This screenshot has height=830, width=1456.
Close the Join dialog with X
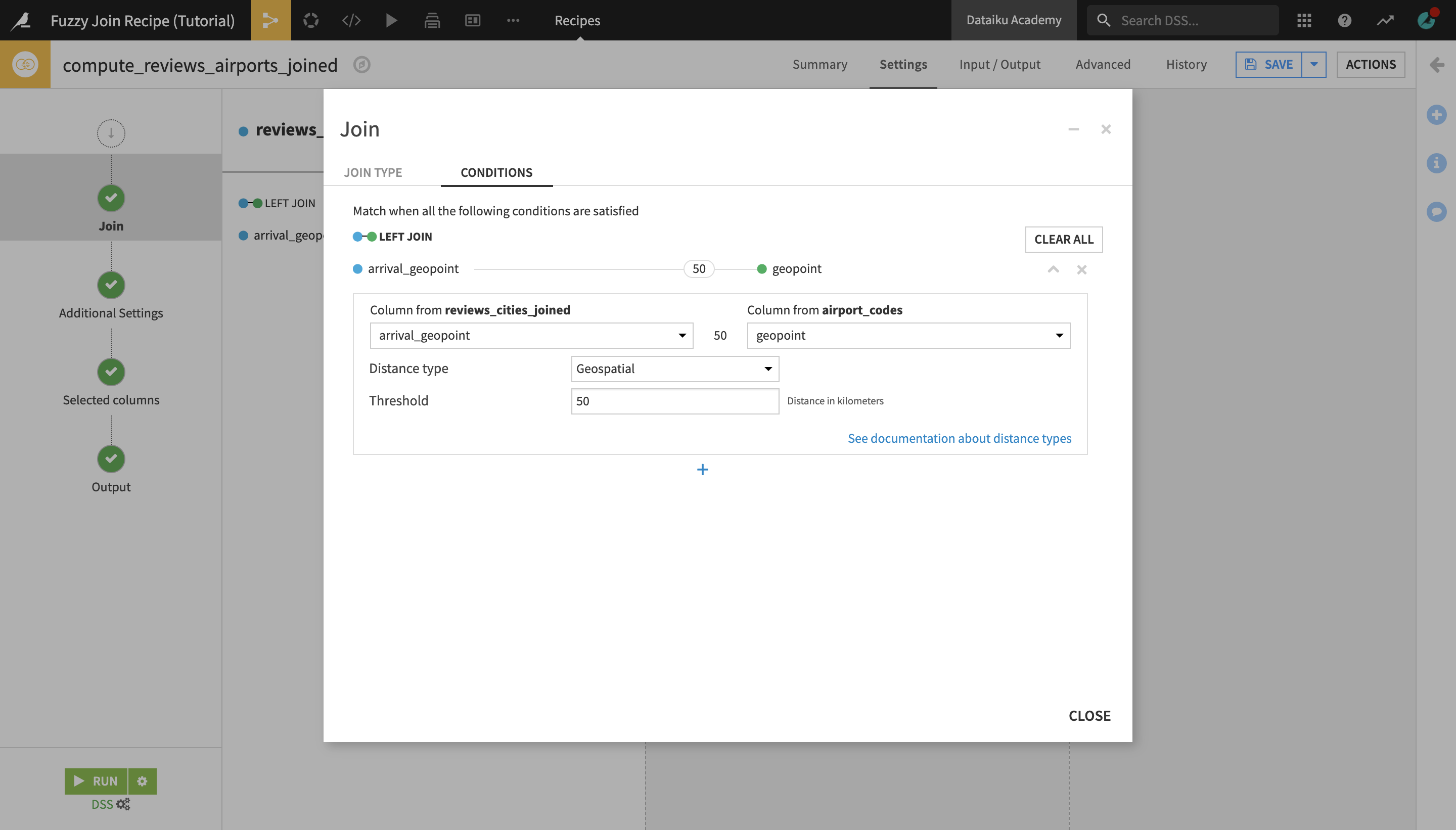click(x=1106, y=129)
